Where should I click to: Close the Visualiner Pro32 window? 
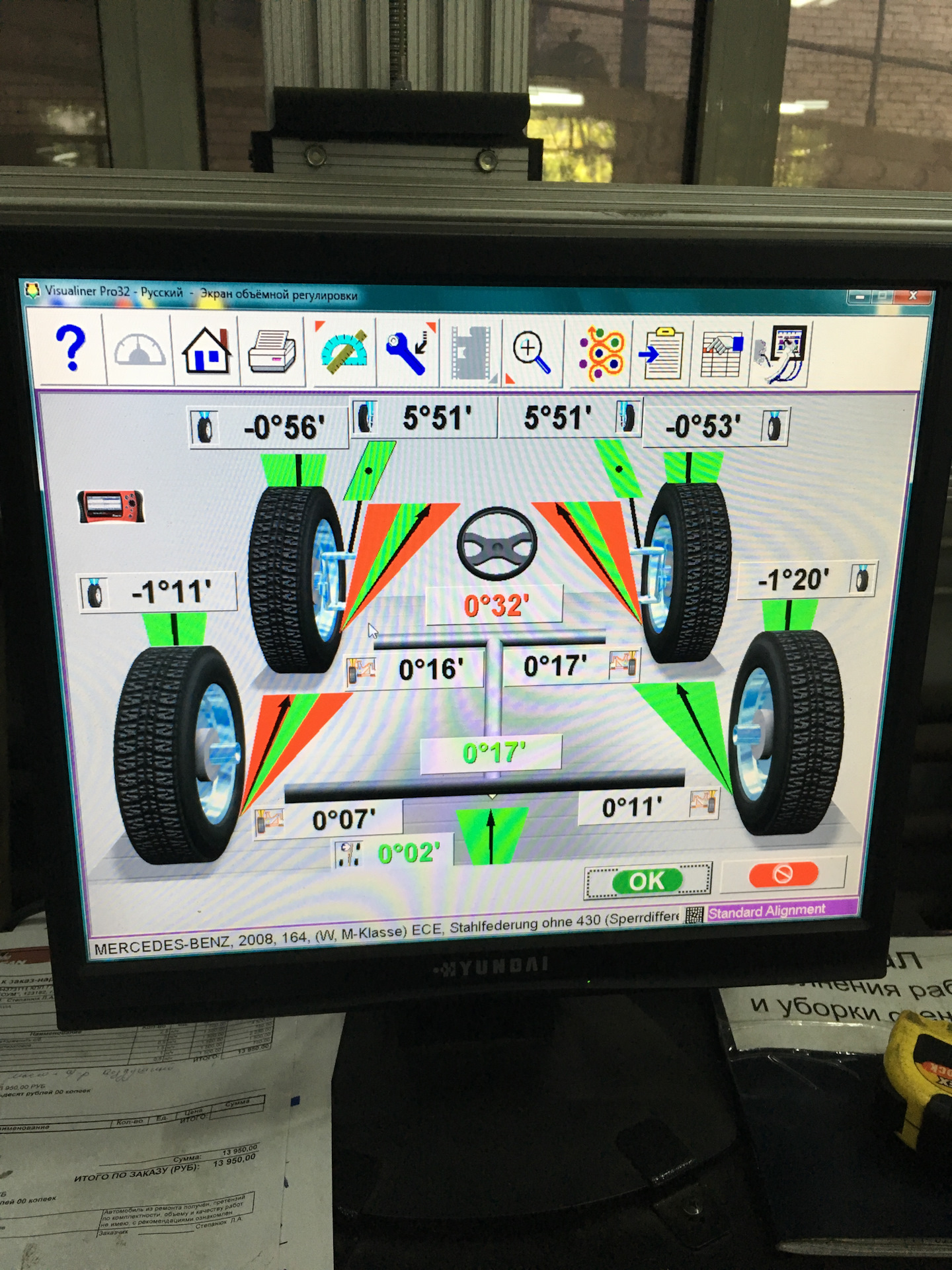tap(913, 296)
